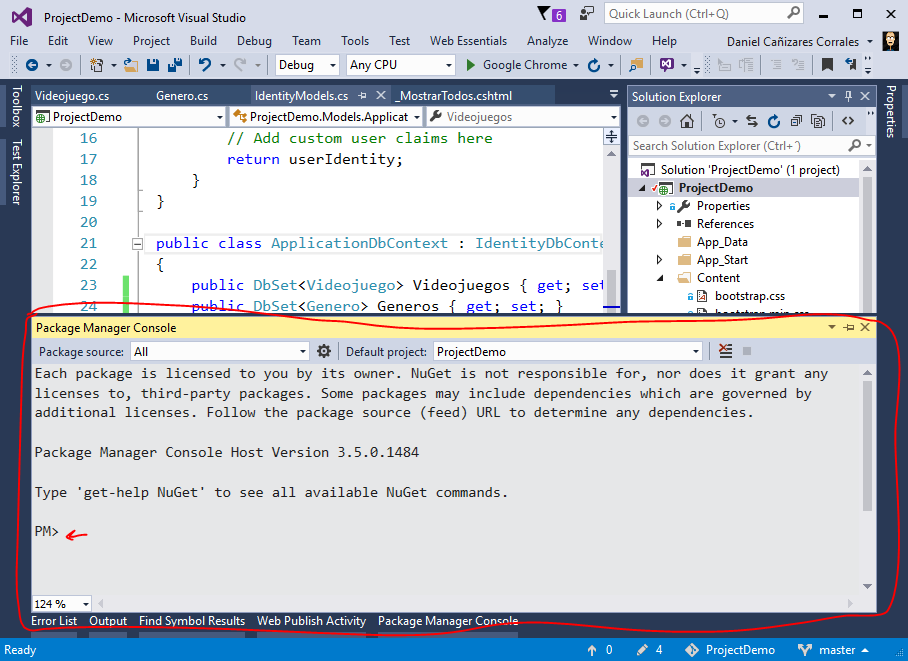Click the search magnifier in Solution Explorer

coord(854,145)
